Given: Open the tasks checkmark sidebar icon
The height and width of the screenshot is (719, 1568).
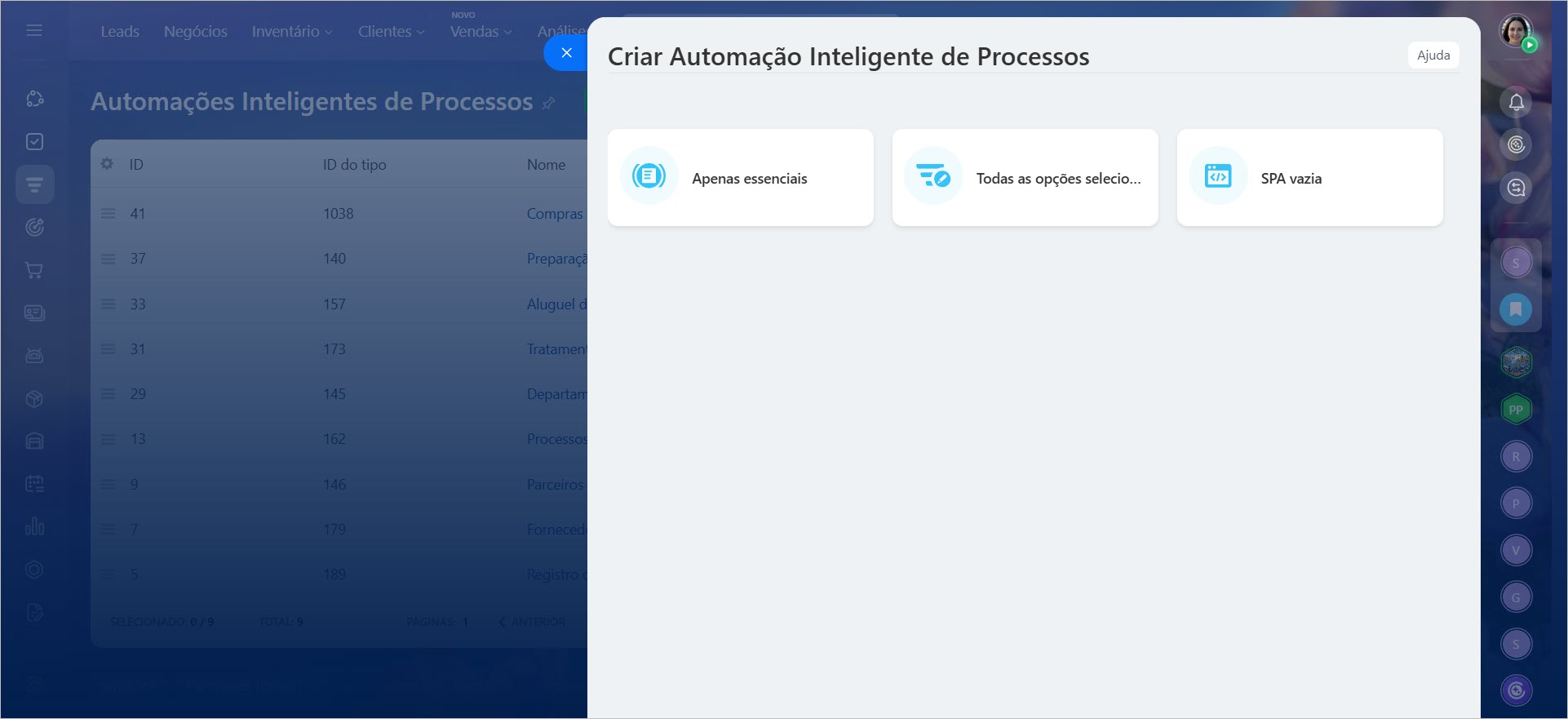Looking at the screenshot, I should point(34,142).
